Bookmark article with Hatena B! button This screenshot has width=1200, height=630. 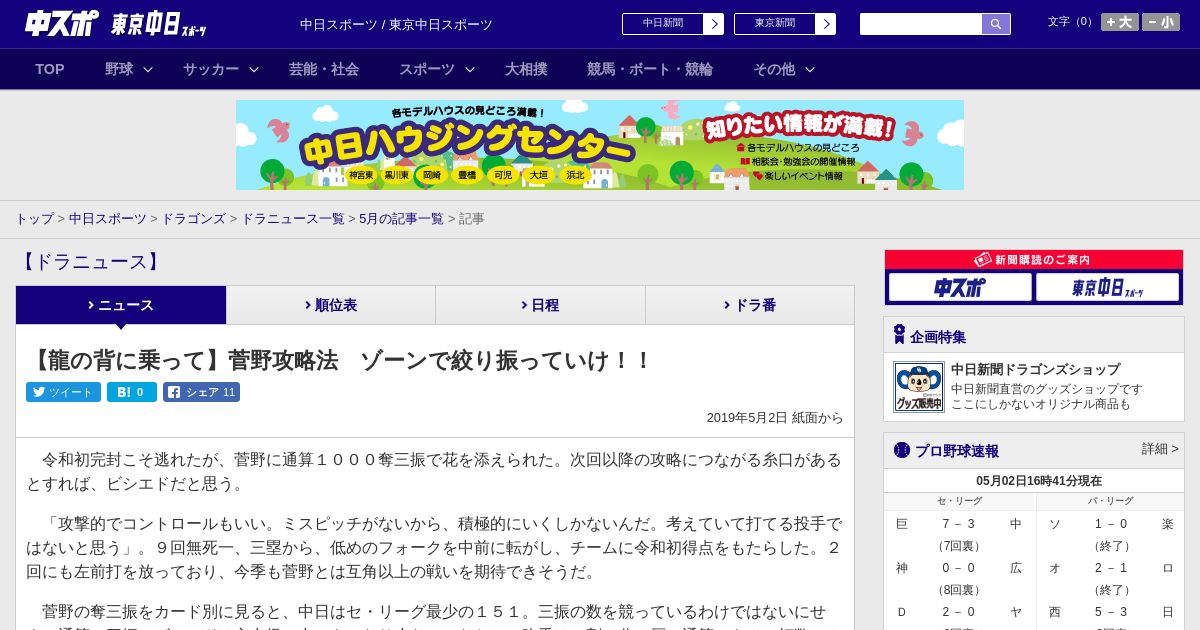pyautogui.click(x=132, y=392)
